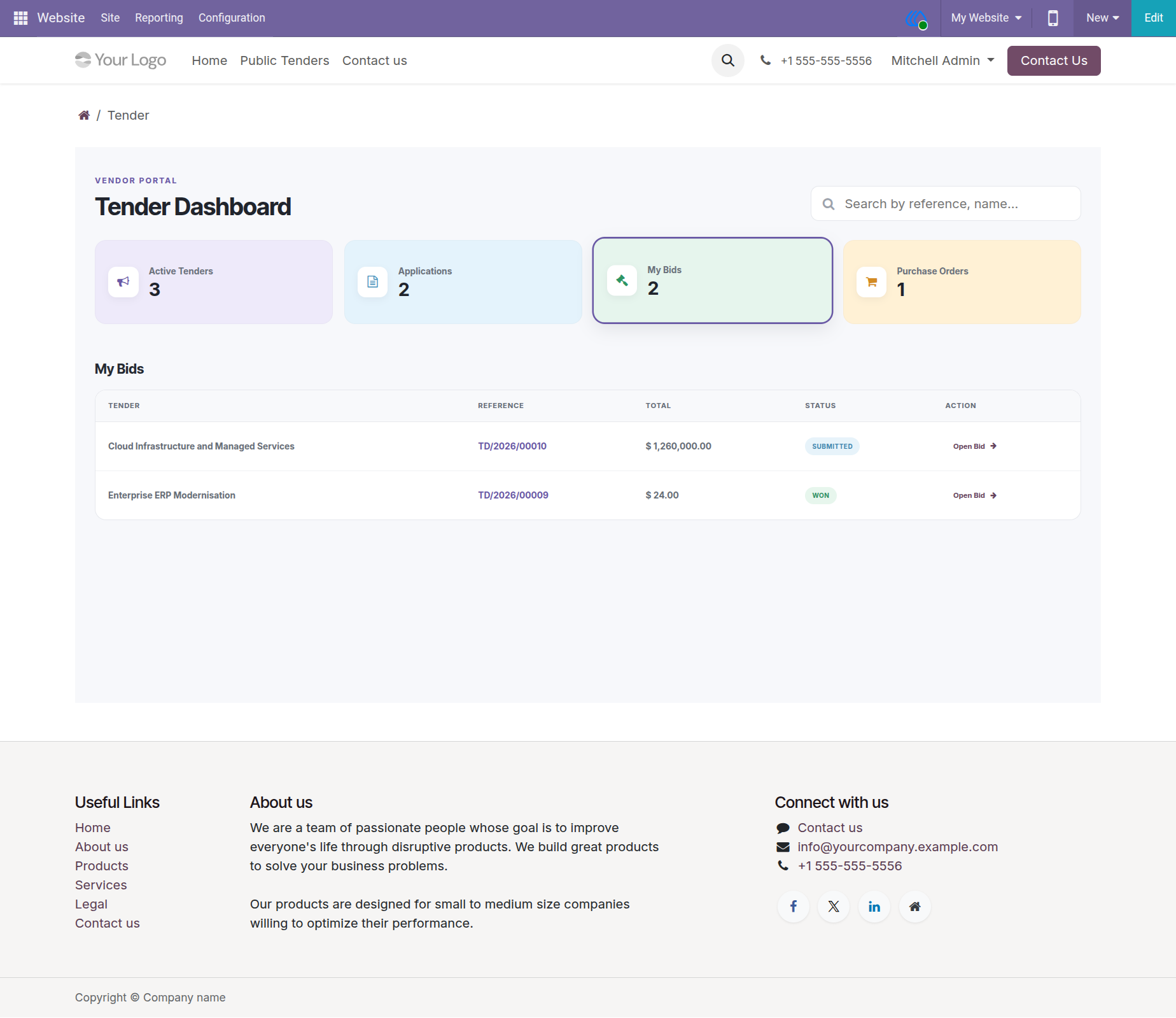Select the Active Tenders card

click(x=214, y=282)
